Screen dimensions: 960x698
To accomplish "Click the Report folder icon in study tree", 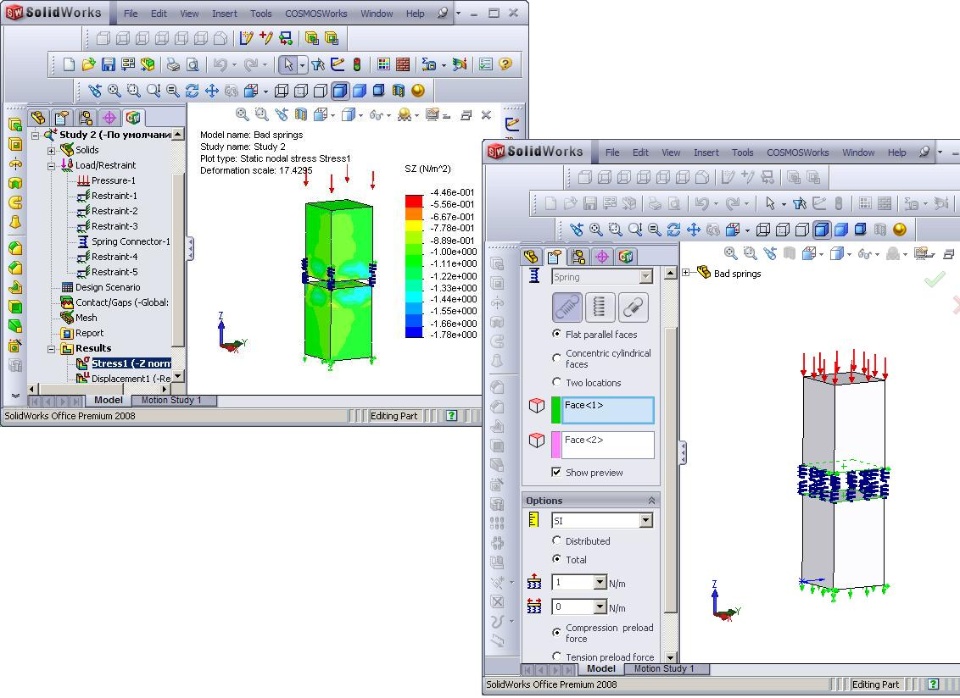I will pos(67,333).
